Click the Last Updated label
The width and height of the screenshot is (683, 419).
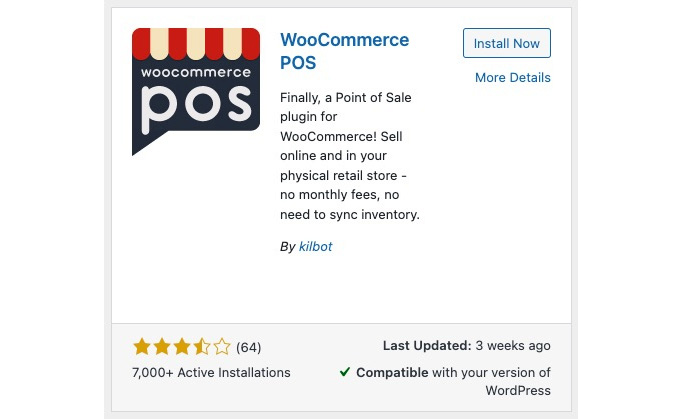[427, 346]
